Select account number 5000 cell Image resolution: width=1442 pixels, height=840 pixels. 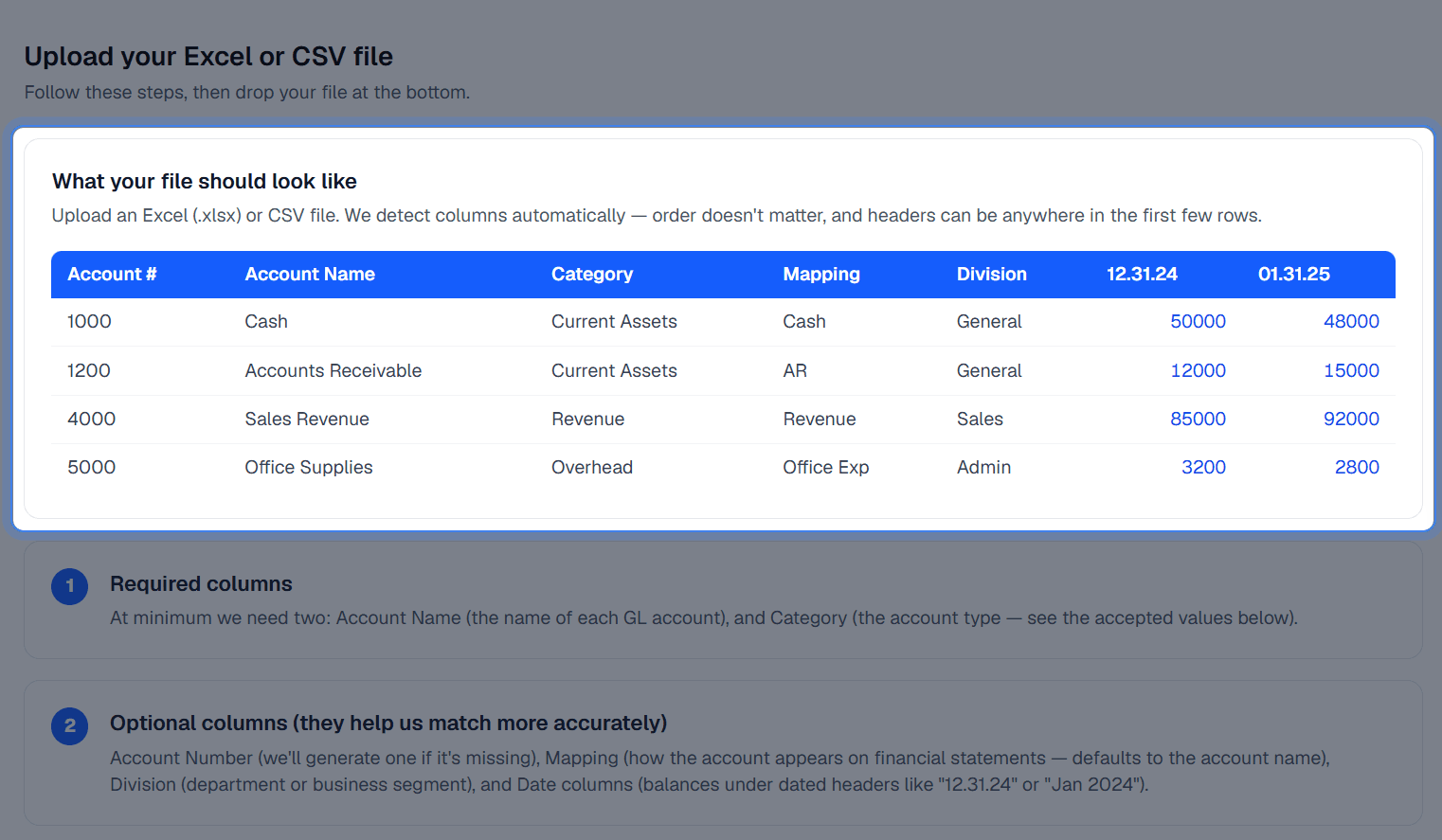[91, 468]
